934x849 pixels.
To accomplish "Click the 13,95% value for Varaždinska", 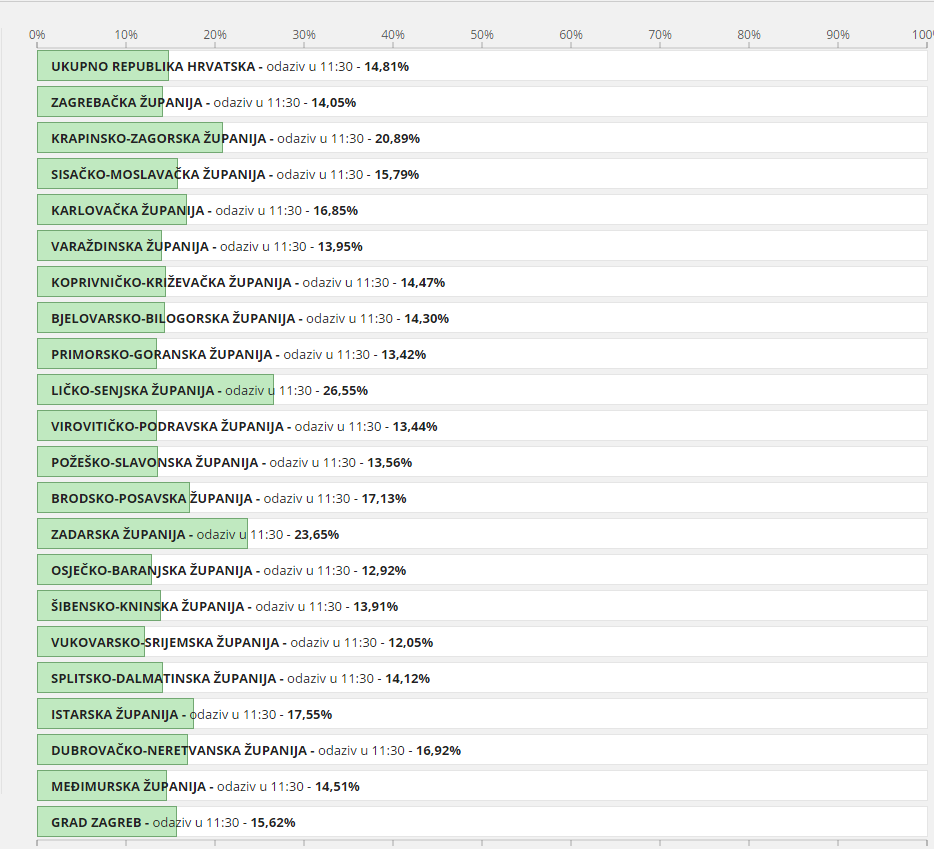I will [x=340, y=246].
